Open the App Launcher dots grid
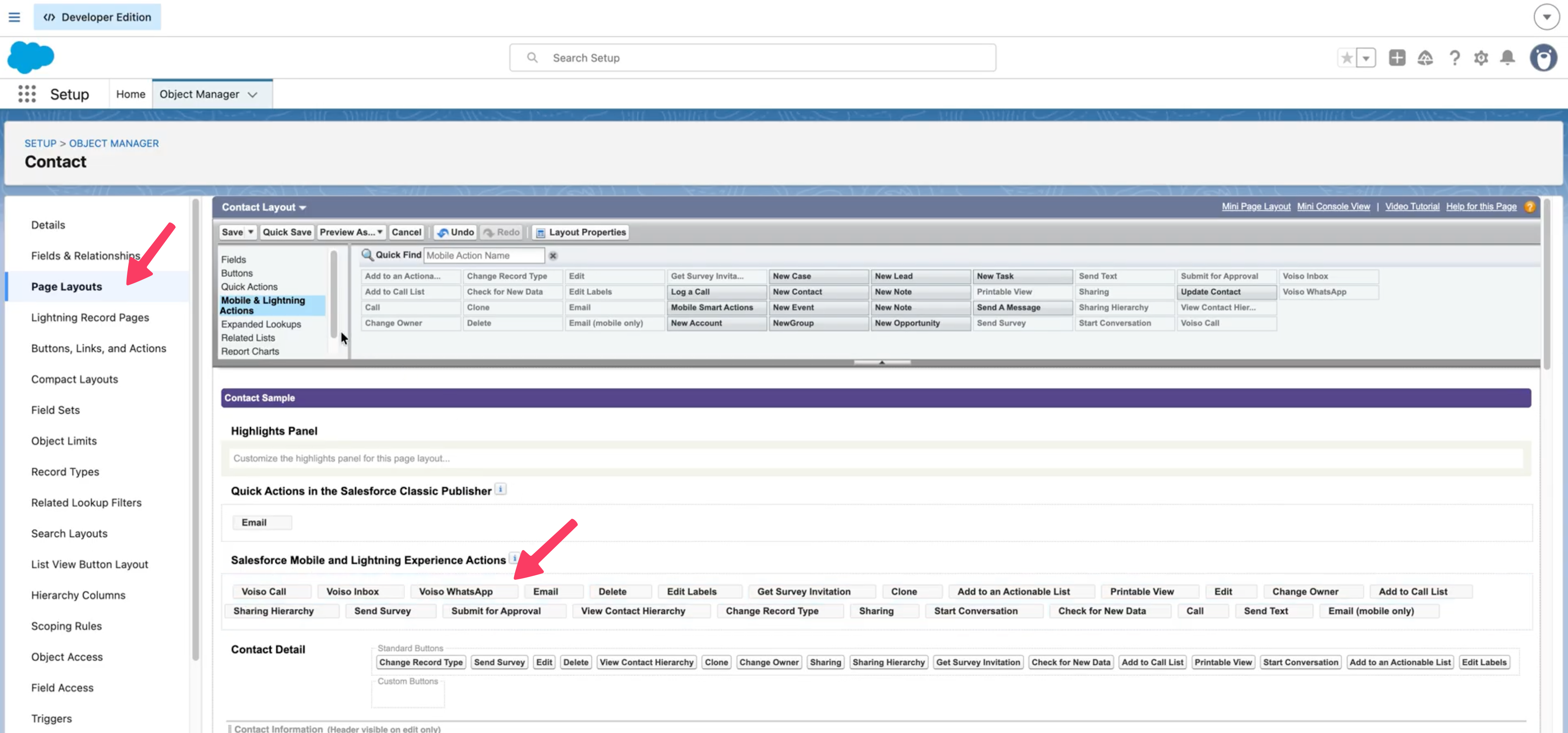Viewport: 1568px width, 733px height. (x=27, y=94)
